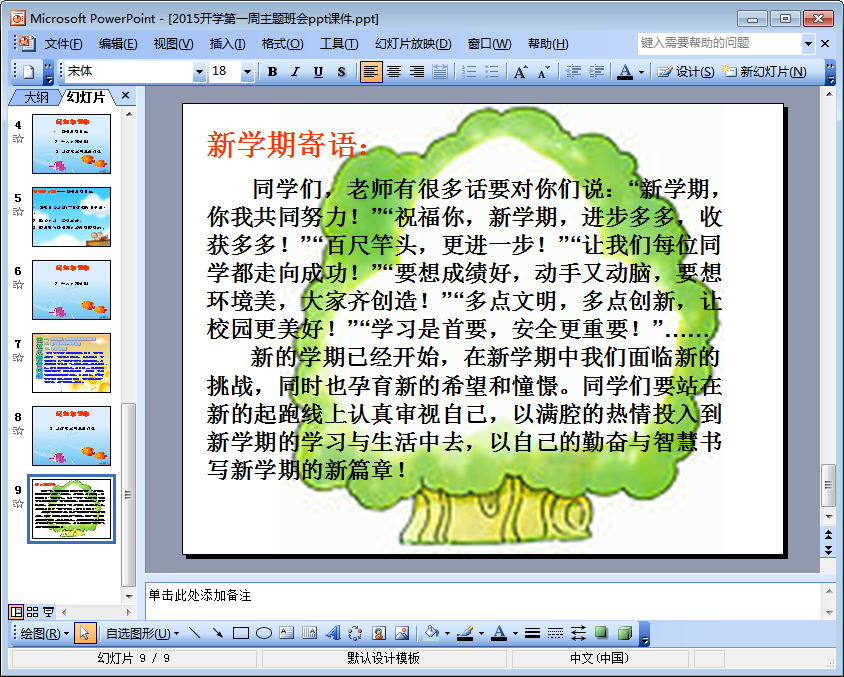The width and height of the screenshot is (844, 677).
Task: Apply numbered list formatting
Action: coord(469,72)
